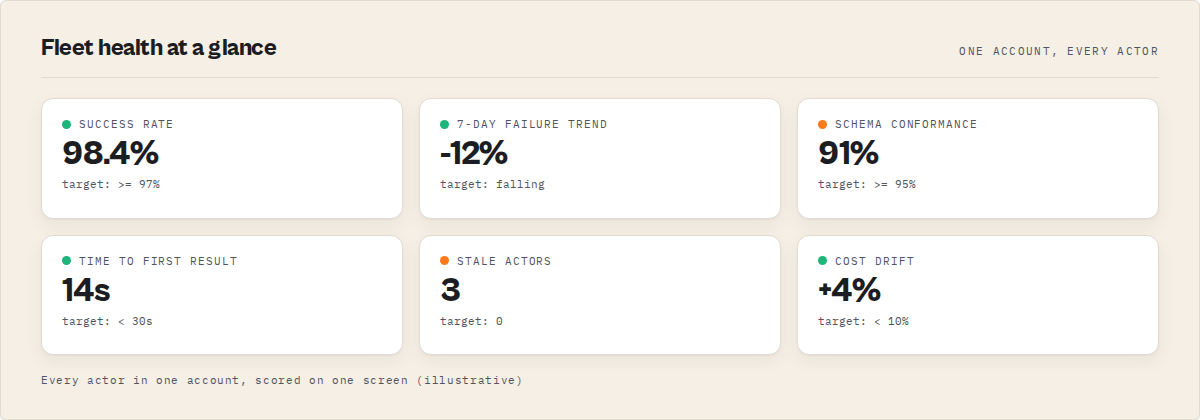1200x420 pixels.
Task: Click the green status dot beside Success Rate
Action: coord(67,125)
